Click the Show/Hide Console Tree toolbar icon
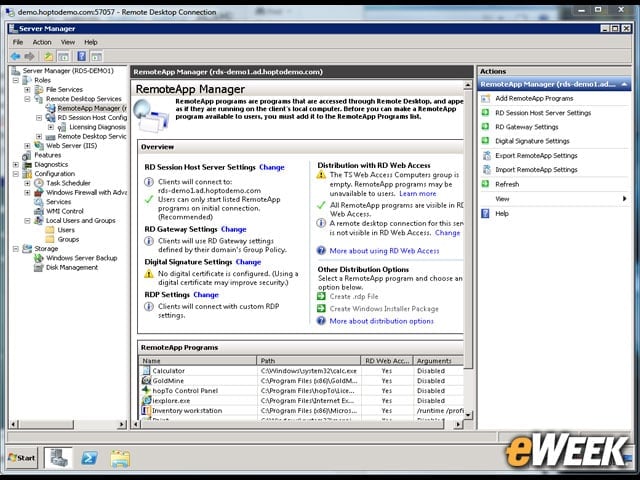Screen dimensions: 640x480 63,56
